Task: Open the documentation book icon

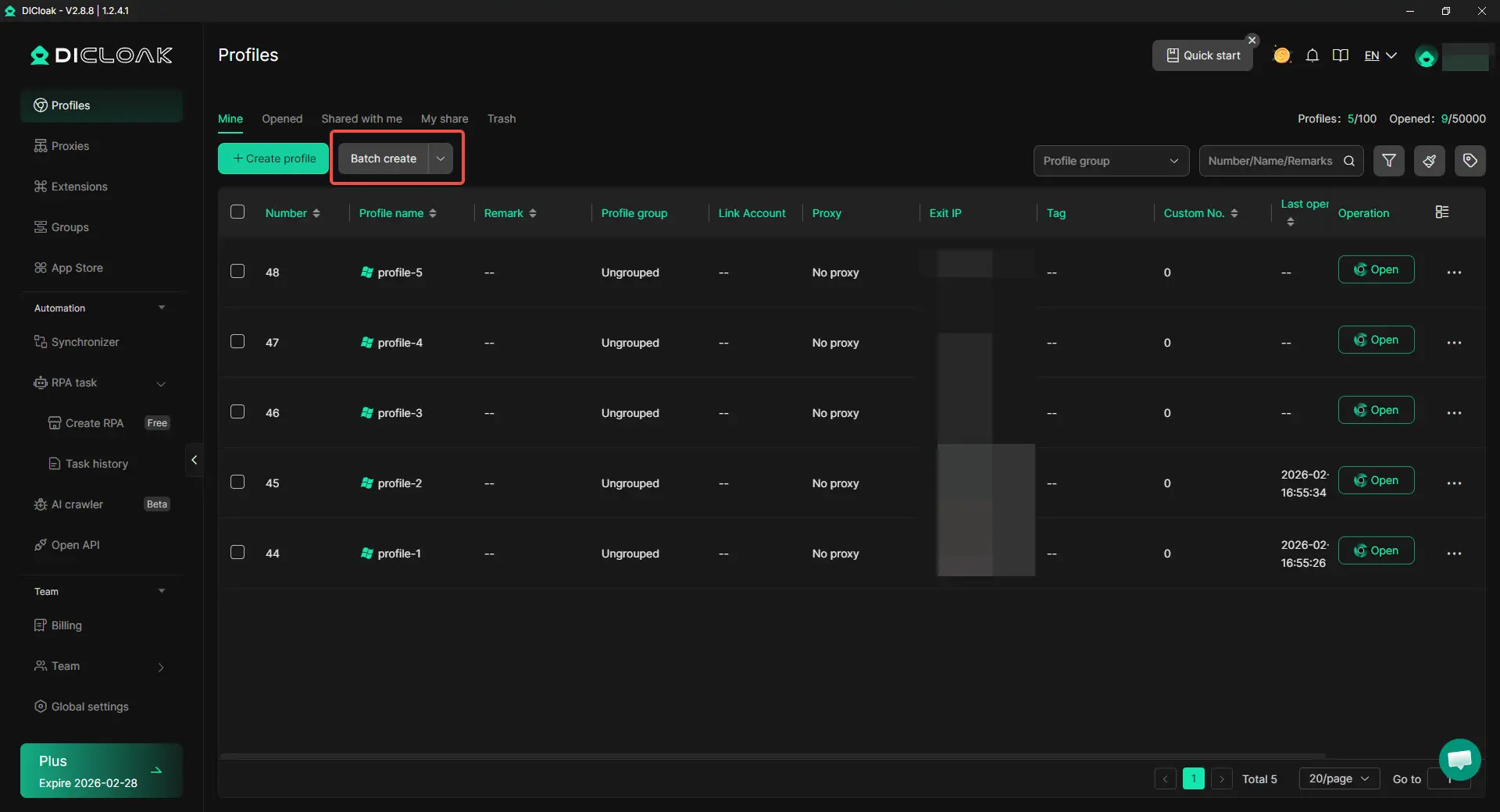Action: click(x=1341, y=55)
